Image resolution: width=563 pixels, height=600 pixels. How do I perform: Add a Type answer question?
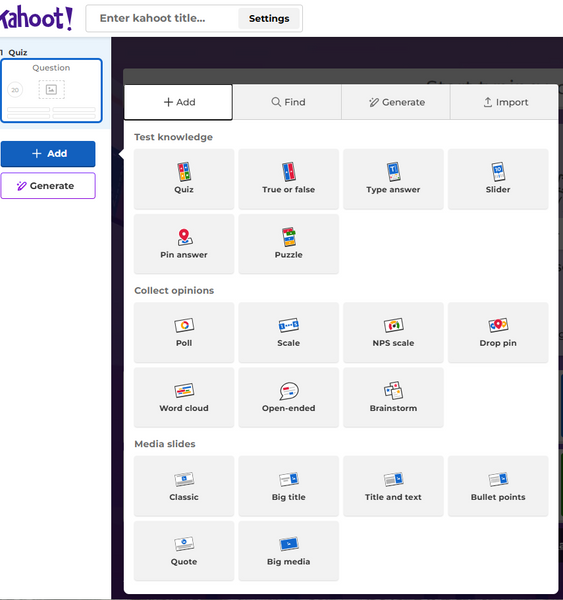[x=393, y=179]
